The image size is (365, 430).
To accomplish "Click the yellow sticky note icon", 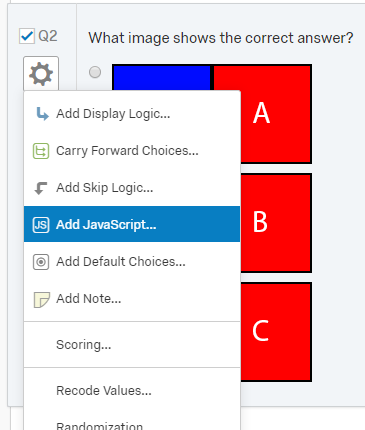I will pyautogui.click(x=42, y=299).
